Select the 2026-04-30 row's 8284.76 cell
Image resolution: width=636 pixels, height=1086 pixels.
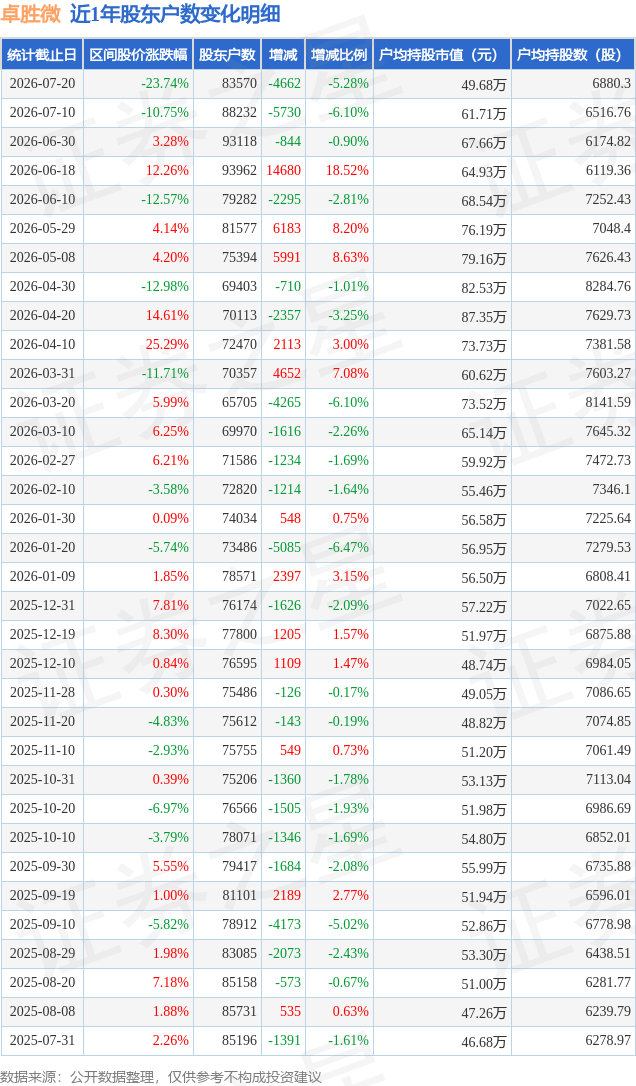click(574, 286)
